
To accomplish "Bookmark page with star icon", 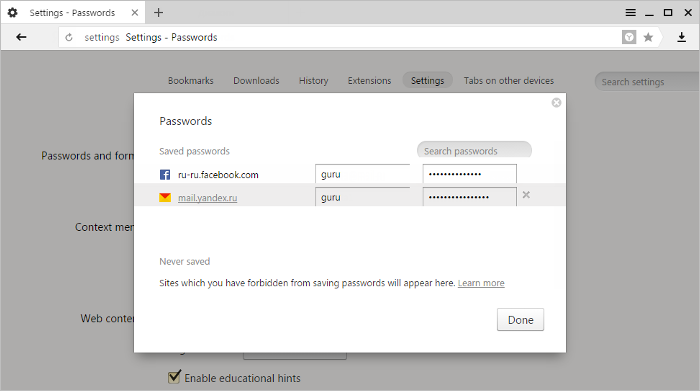I will point(648,37).
